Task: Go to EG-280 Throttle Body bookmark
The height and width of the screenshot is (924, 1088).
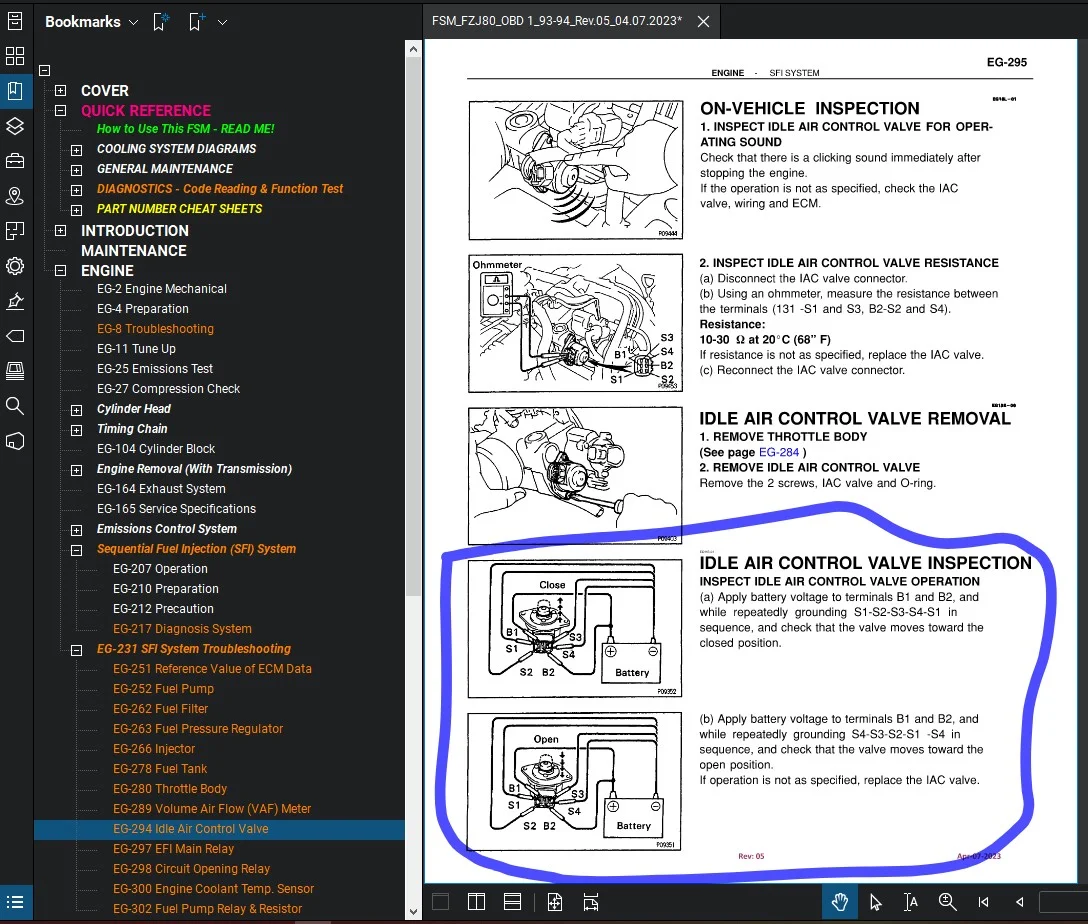Action: 170,789
